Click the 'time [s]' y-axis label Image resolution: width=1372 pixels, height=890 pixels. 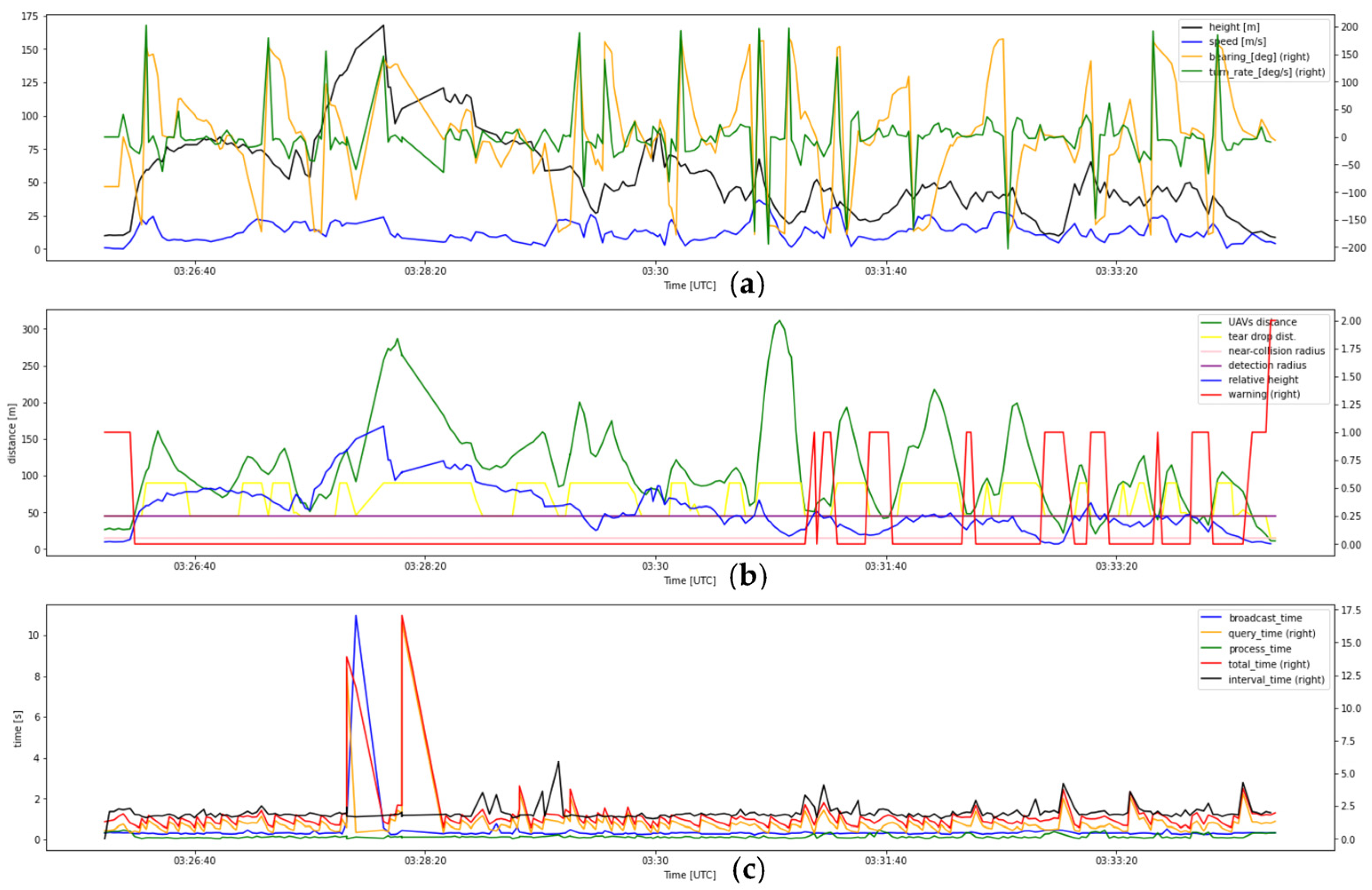(x=17, y=728)
